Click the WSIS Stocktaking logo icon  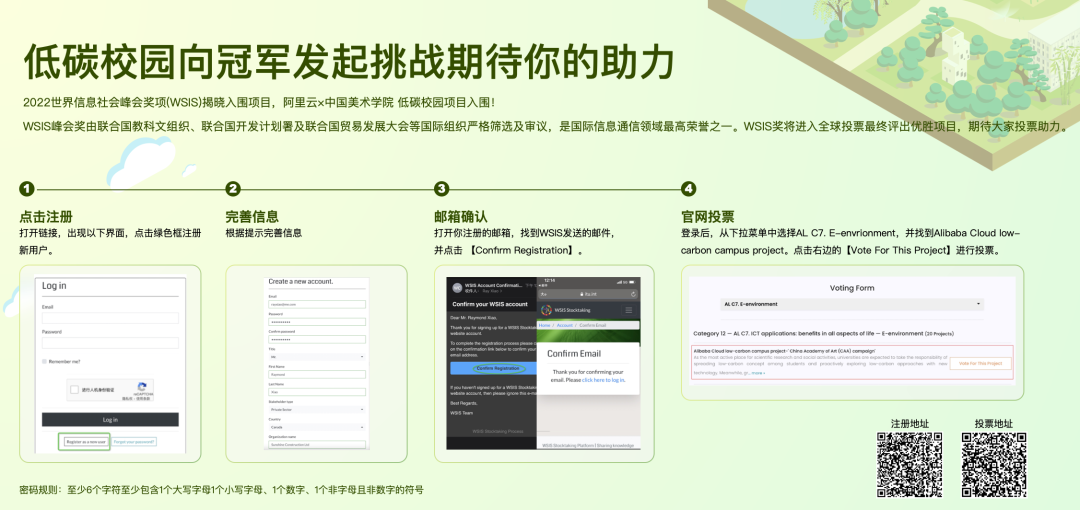(x=547, y=310)
